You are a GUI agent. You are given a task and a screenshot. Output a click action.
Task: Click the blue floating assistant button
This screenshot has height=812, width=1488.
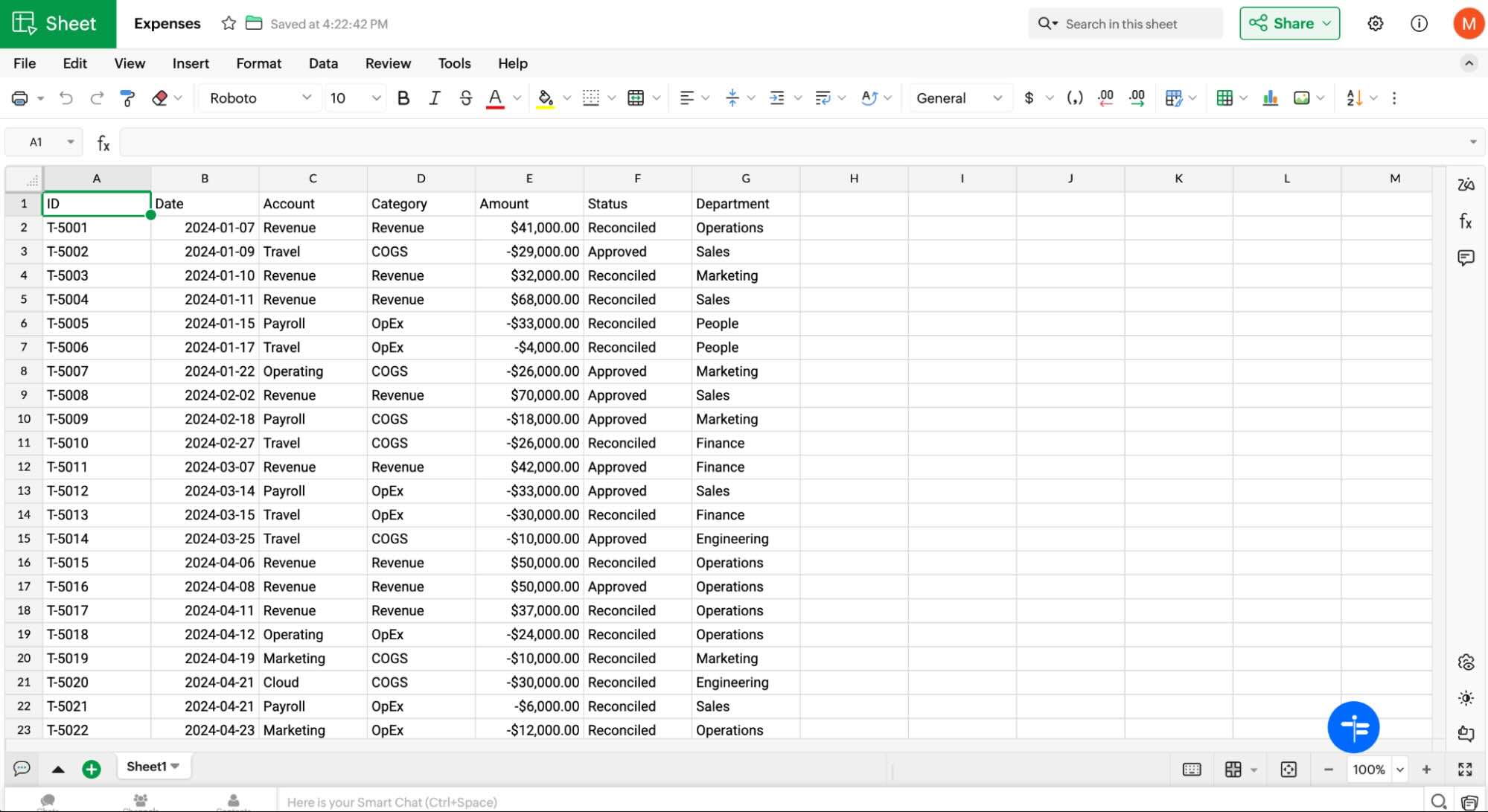click(1353, 727)
